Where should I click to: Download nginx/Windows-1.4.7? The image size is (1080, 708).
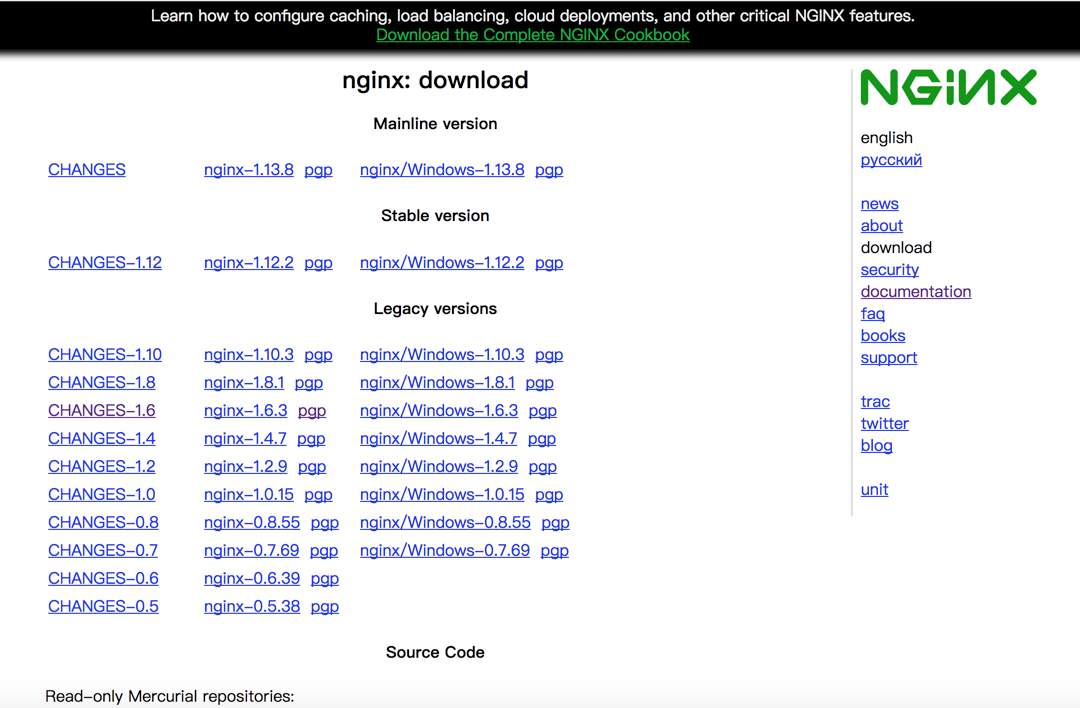[438, 439]
